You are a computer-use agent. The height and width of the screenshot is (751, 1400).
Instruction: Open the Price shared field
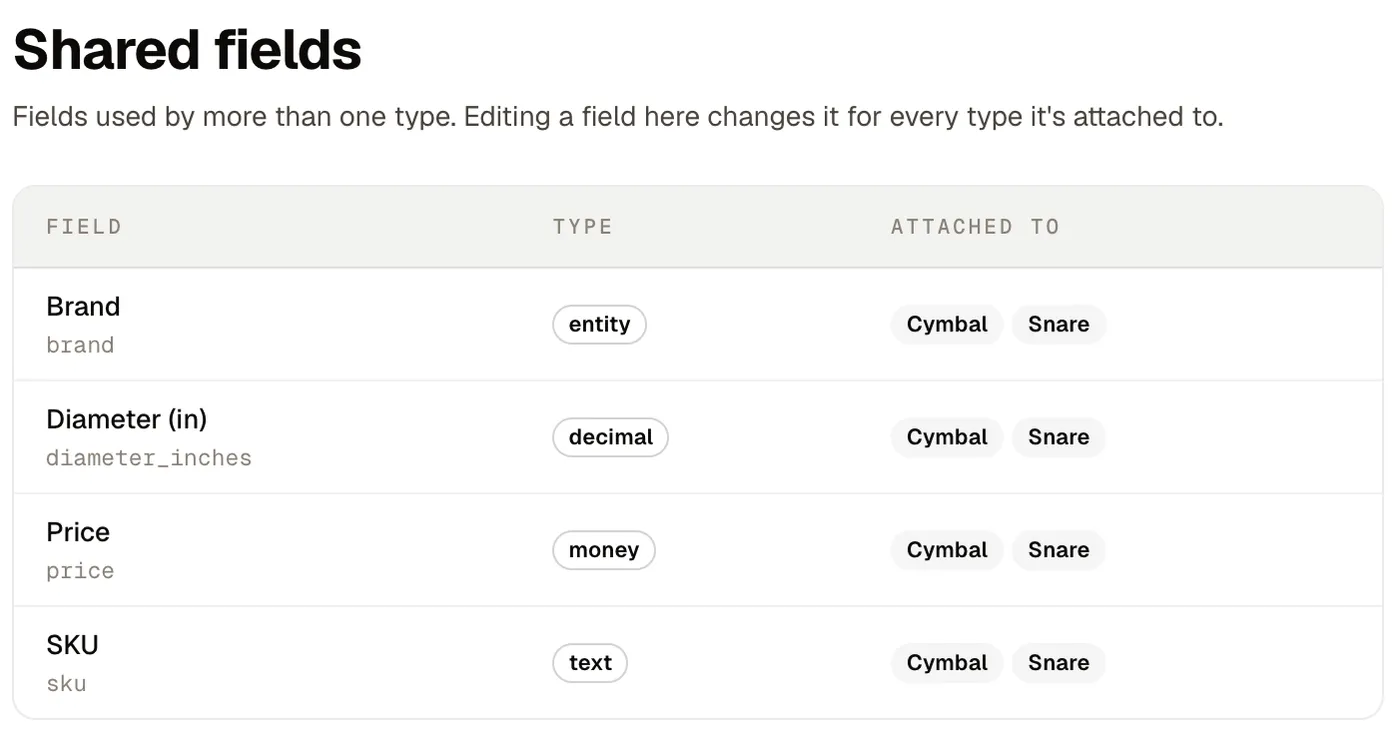698,550
